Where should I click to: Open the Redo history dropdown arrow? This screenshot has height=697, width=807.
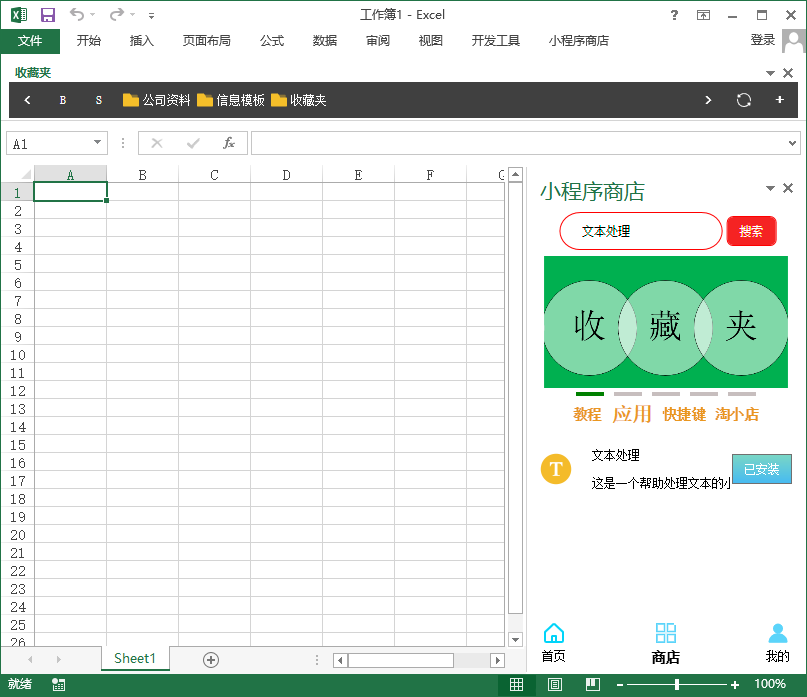click(x=133, y=14)
